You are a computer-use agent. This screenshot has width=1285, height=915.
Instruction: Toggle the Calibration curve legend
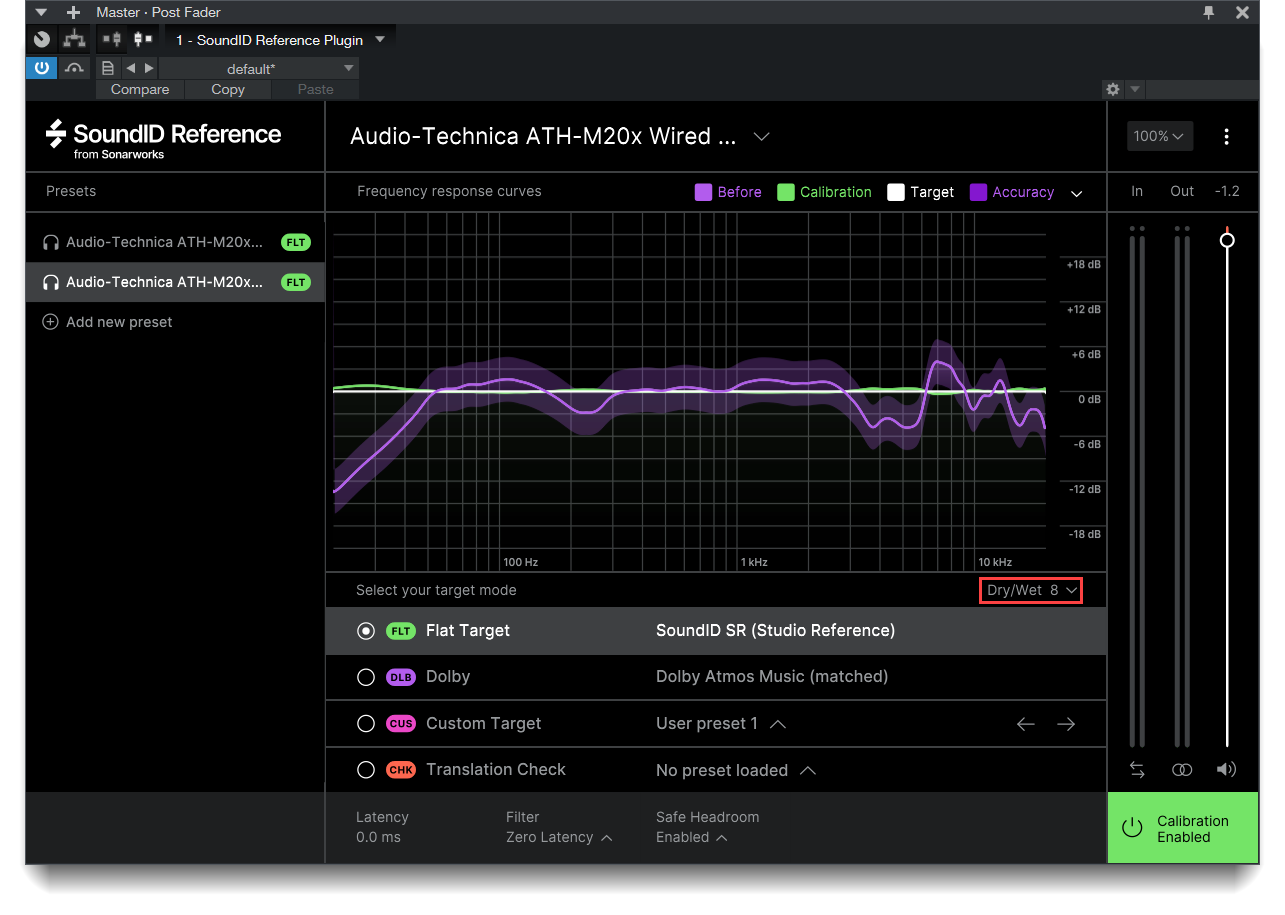[825, 192]
